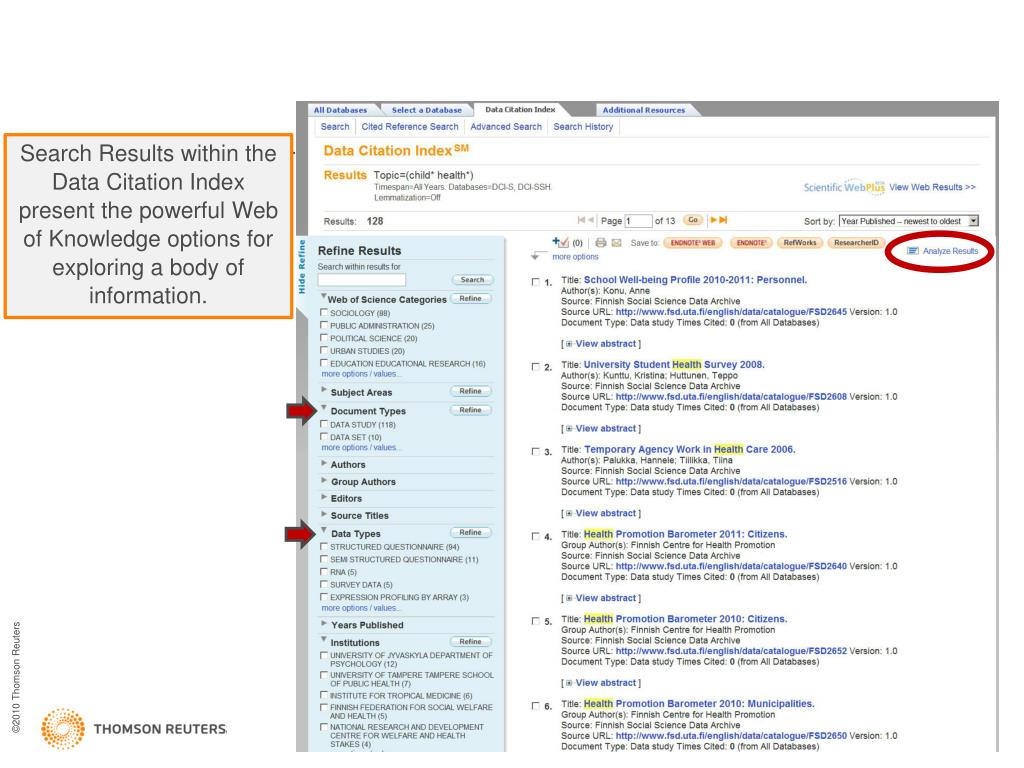Save to ENDNOTE button

(x=752, y=243)
